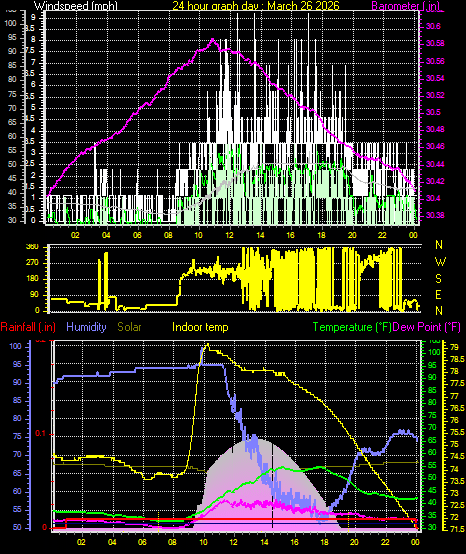Select the Indoor temp legend label
This screenshot has height=554, width=466.
[200, 327]
